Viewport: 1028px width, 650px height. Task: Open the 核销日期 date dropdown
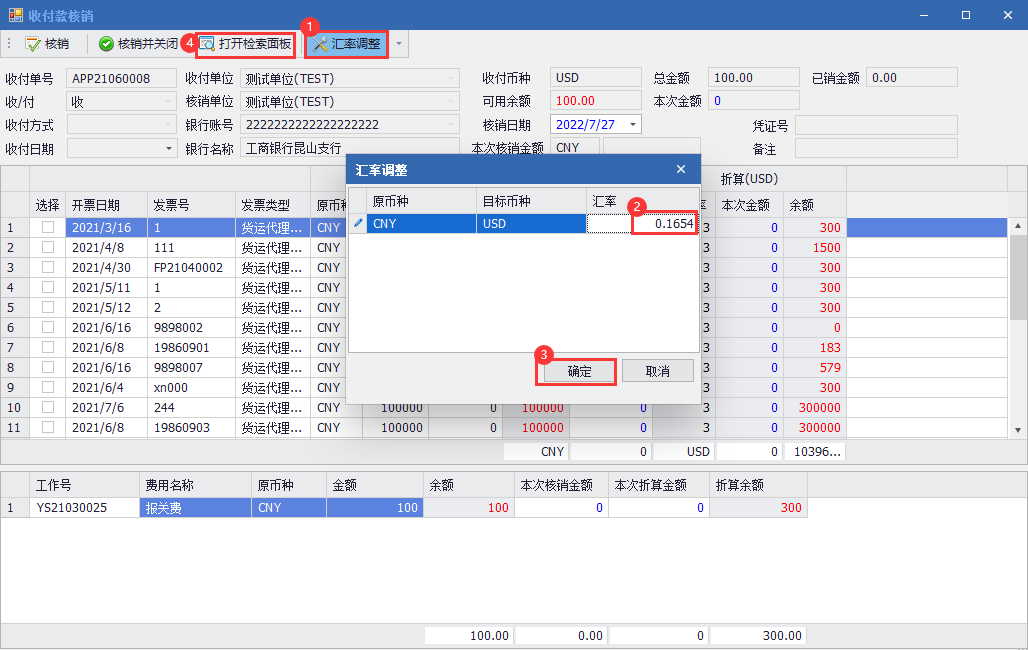[x=632, y=125]
